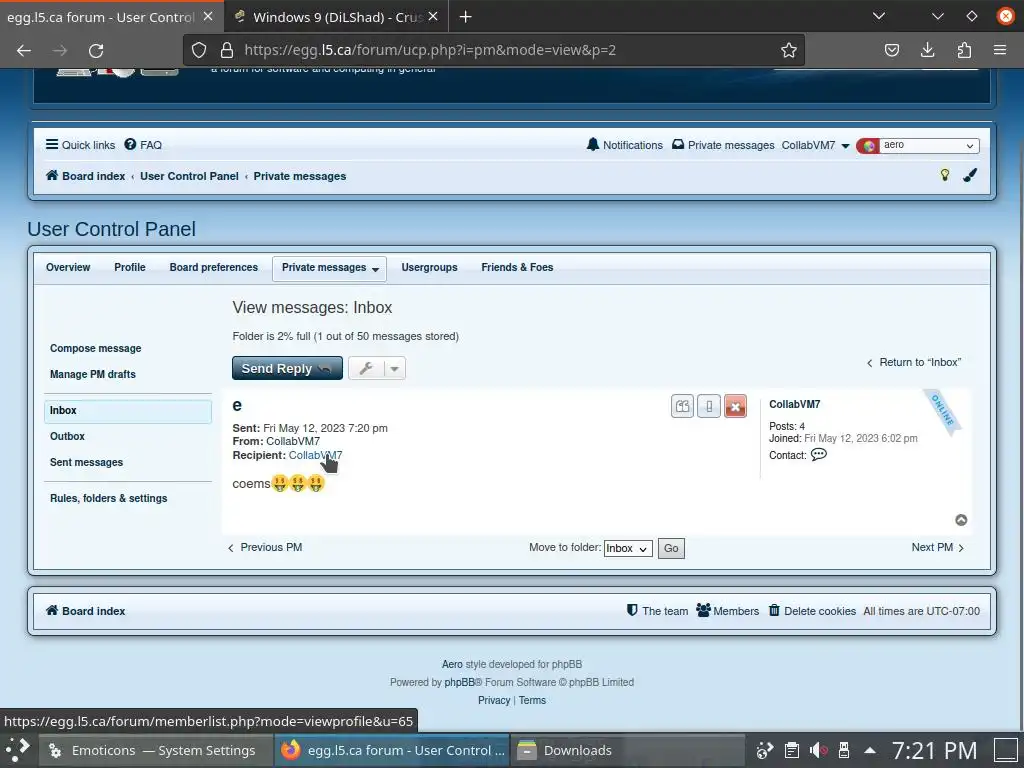The height and width of the screenshot is (768, 1024).
Task: Bookmark this page with the star icon
Action: coord(788,50)
